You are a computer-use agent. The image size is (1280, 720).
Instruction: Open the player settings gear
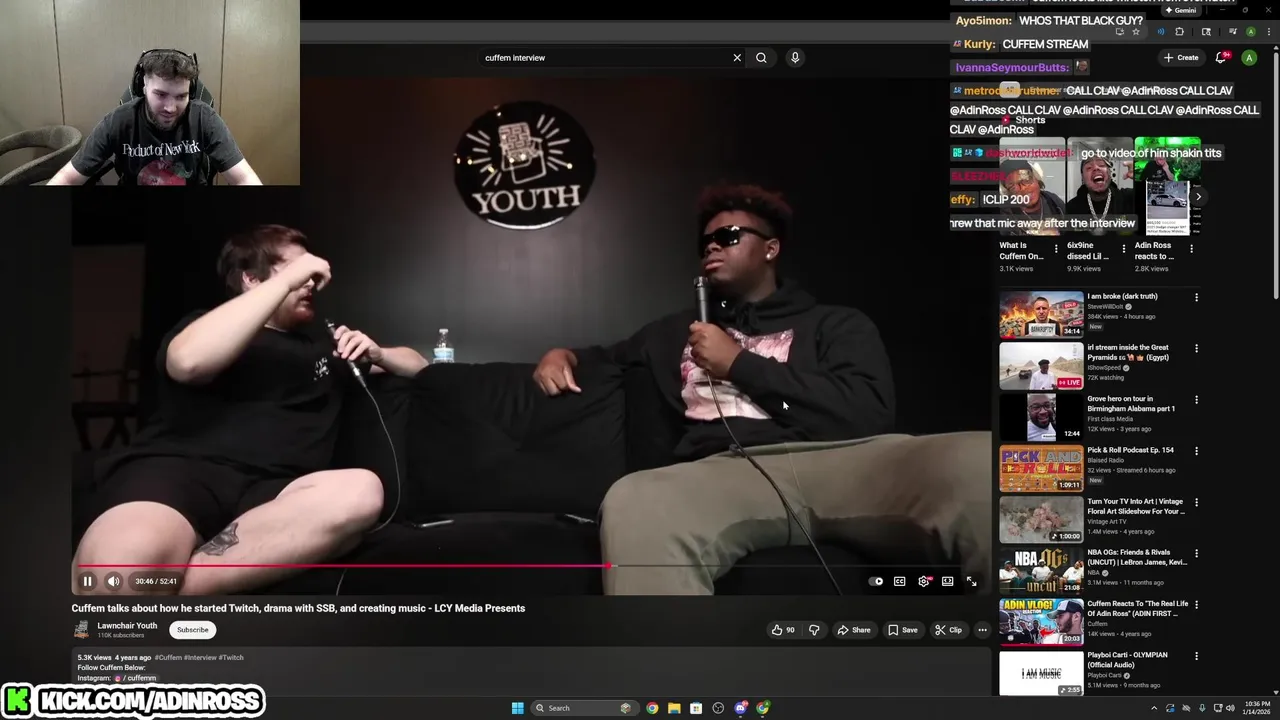coord(923,581)
